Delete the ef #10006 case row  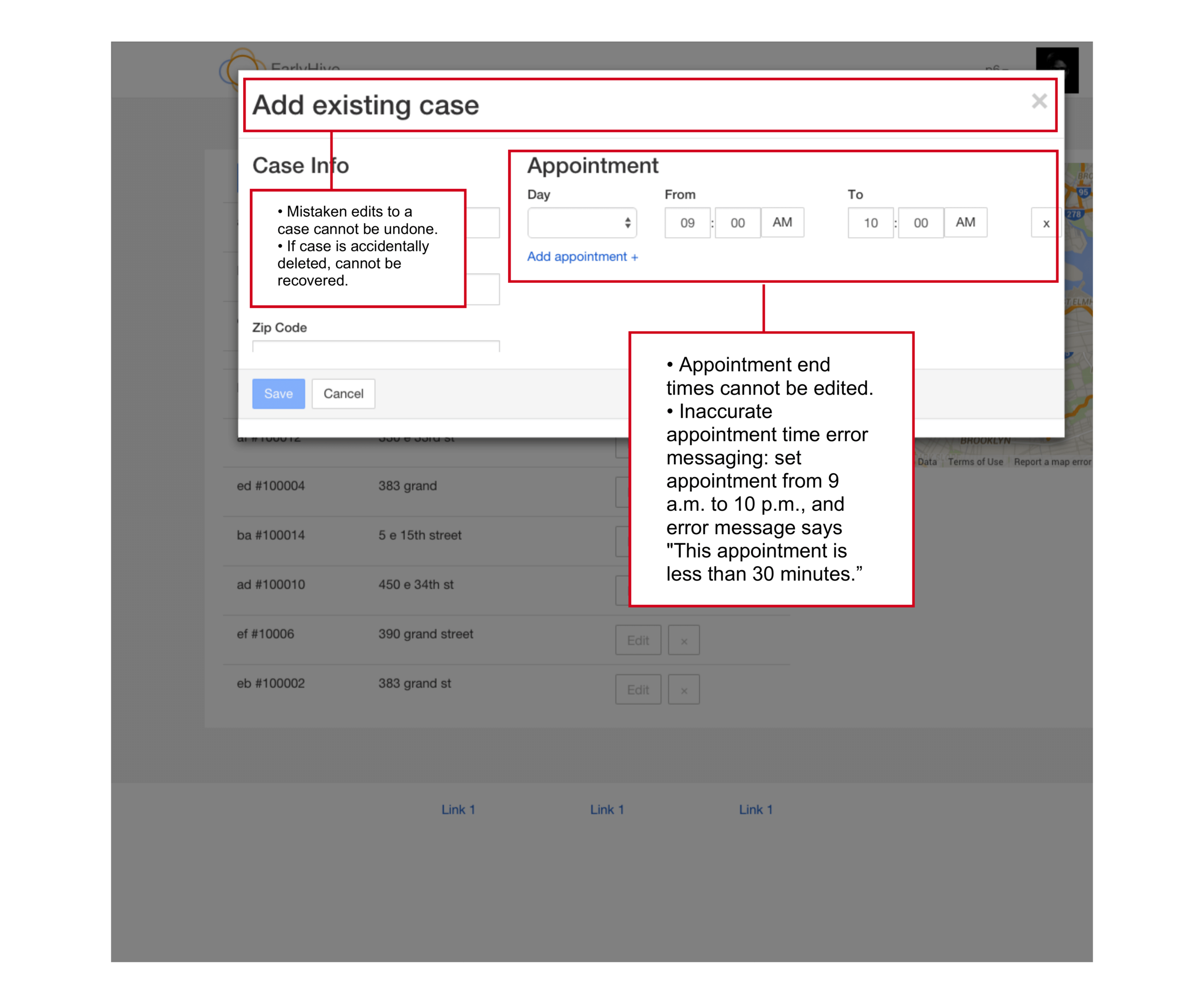click(684, 640)
